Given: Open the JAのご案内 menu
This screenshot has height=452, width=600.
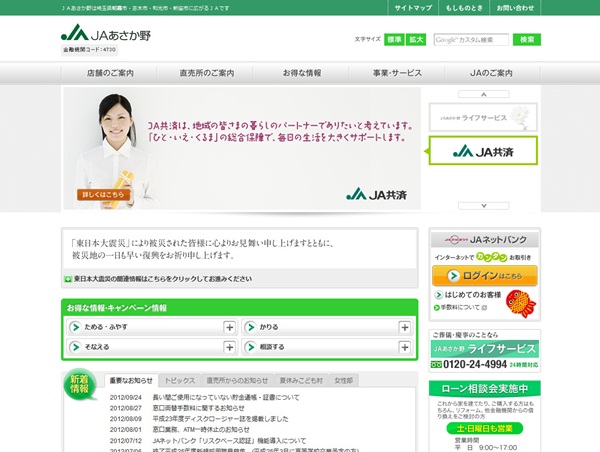Looking at the screenshot, I should click(491, 73).
